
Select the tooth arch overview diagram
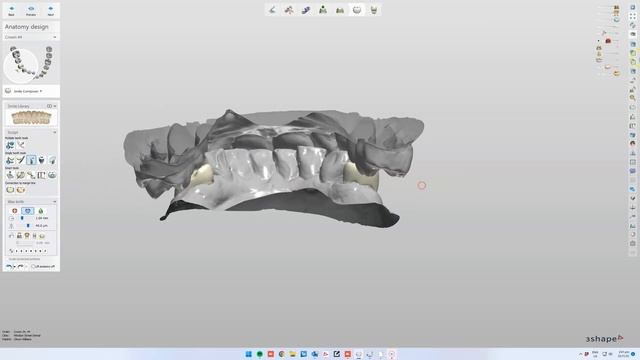31,63
